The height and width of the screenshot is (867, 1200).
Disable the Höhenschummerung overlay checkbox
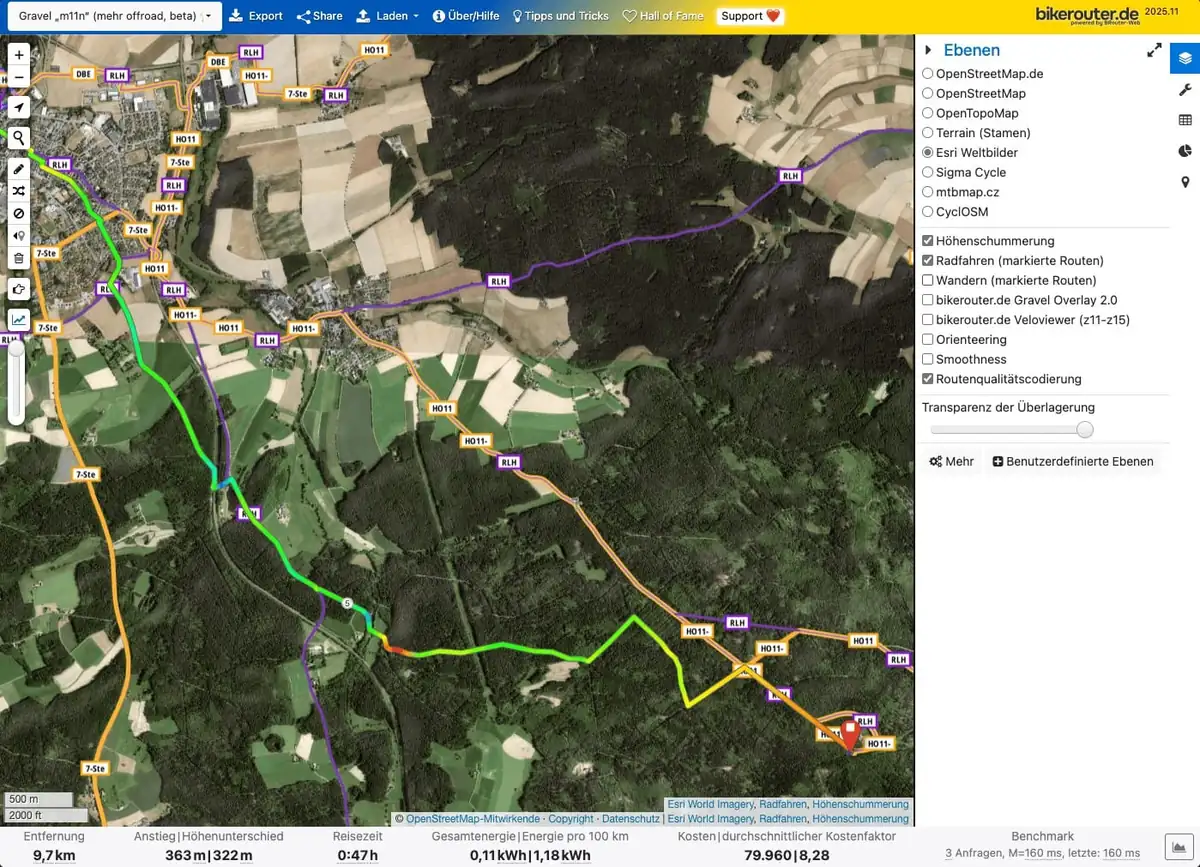click(x=928, y=241)
